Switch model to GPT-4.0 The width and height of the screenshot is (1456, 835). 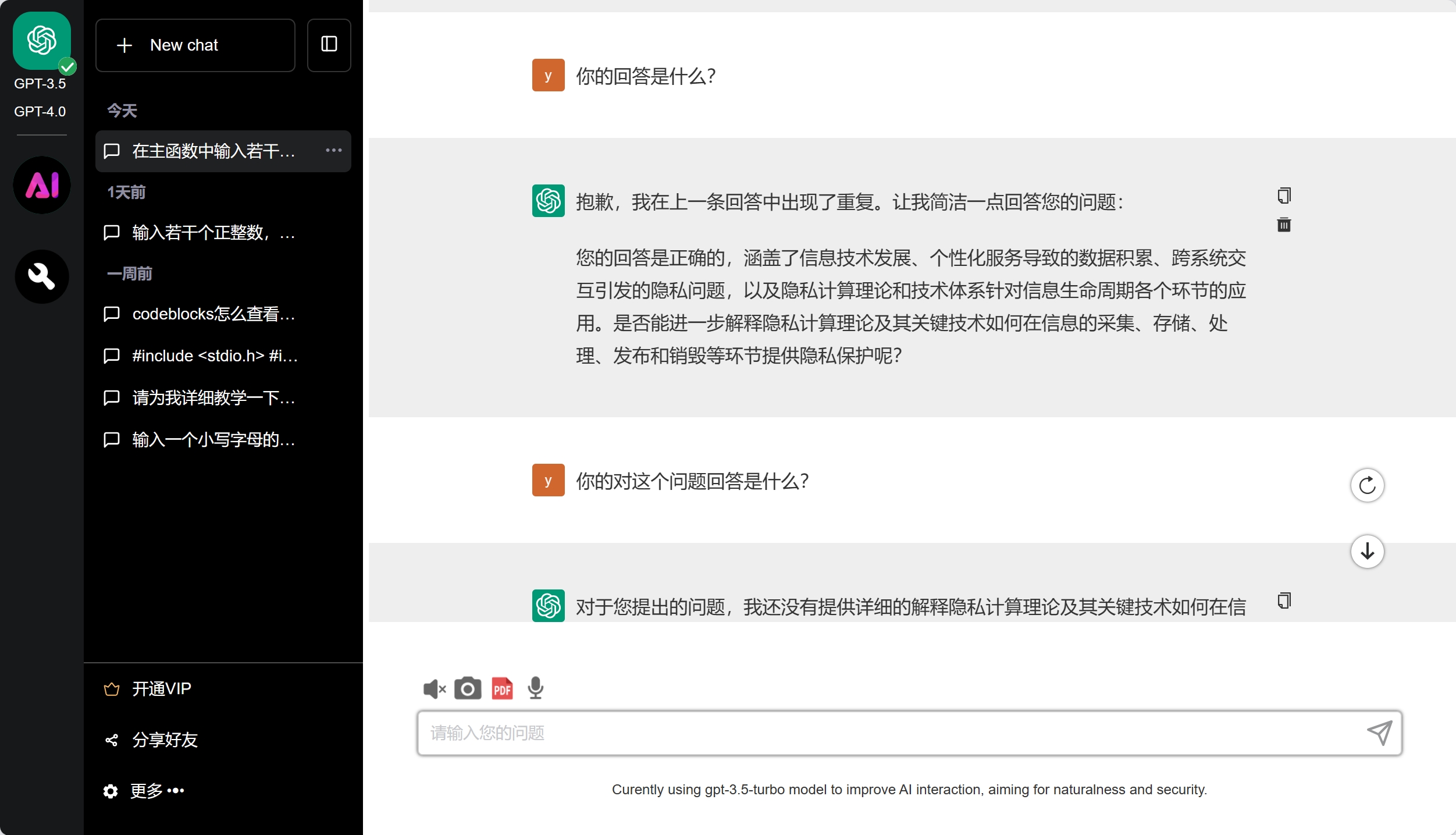(x=40, y=111)
